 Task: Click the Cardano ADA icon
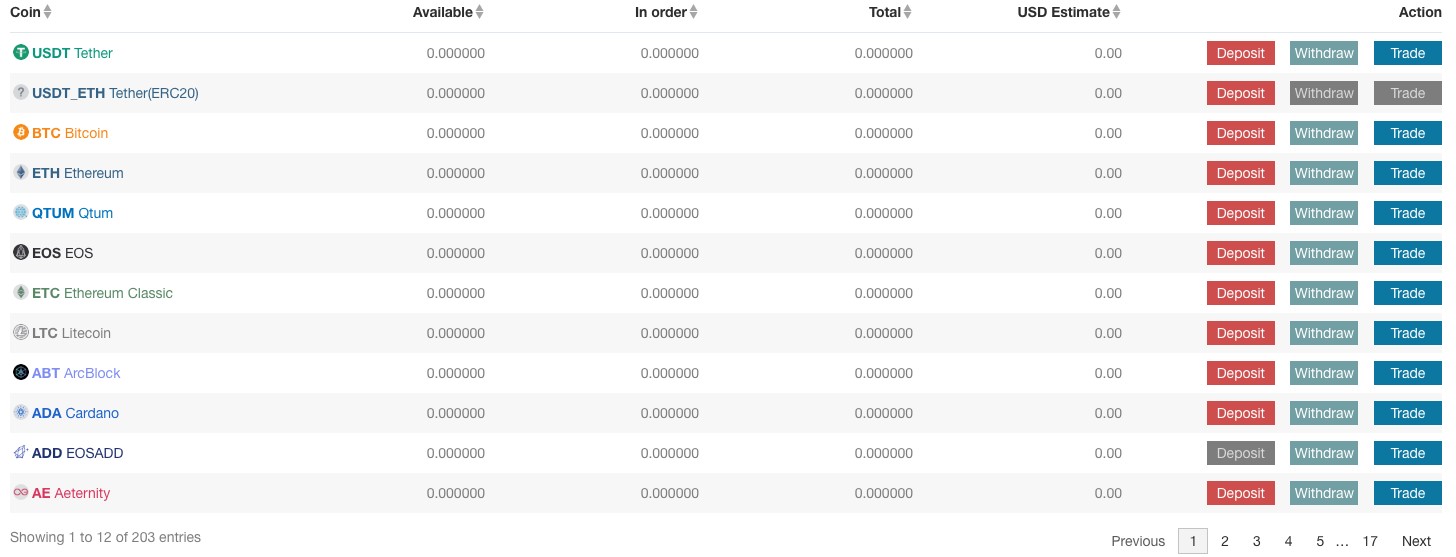pos(20,413)
